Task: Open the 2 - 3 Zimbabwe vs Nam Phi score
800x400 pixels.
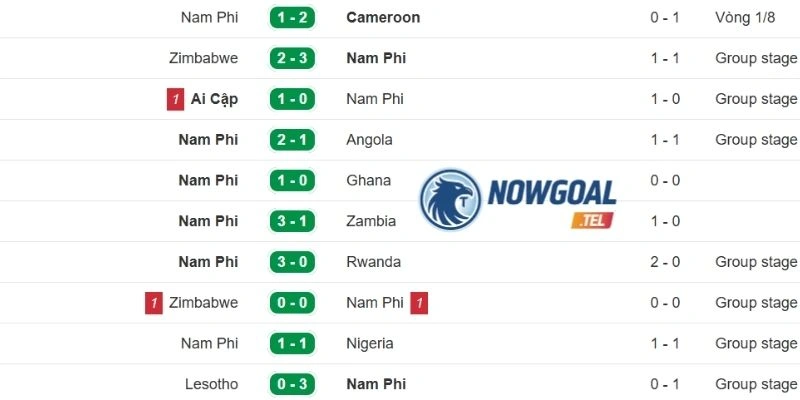Action: point(292,58)
